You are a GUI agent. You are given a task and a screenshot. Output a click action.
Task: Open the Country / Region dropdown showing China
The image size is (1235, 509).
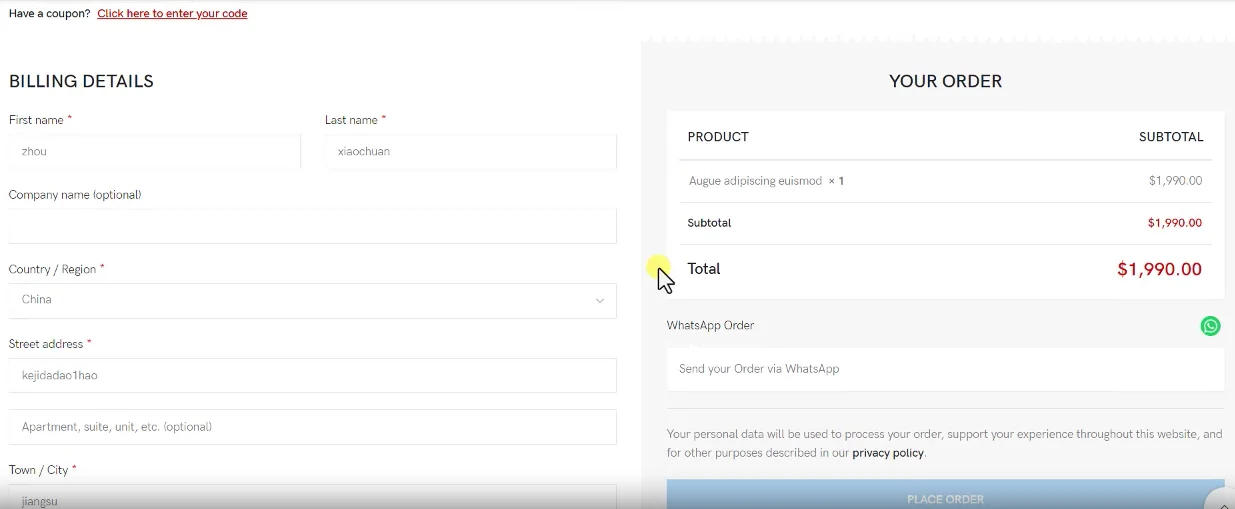tap(312, 301)
